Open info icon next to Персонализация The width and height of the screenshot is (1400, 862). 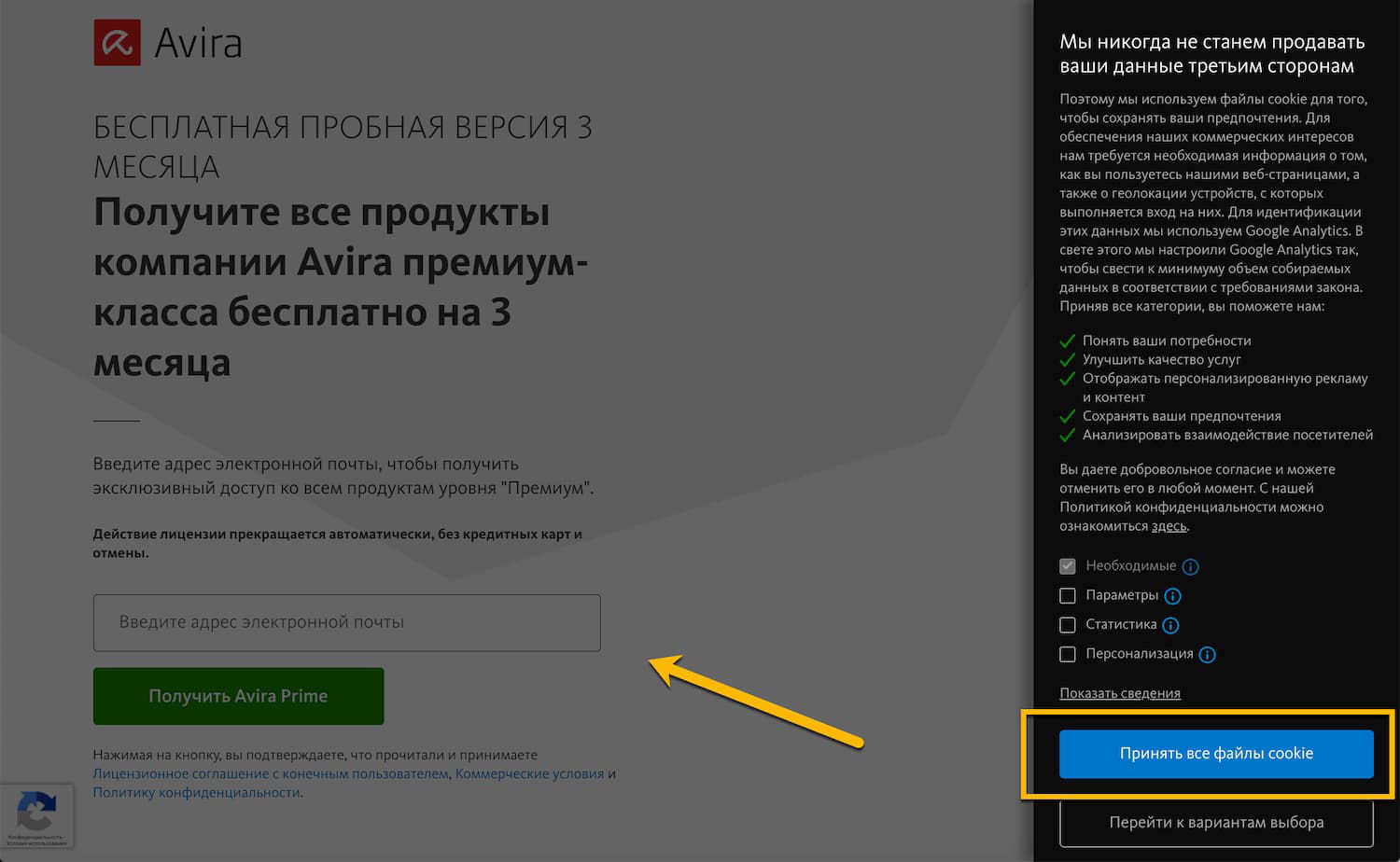(1207, 655)
